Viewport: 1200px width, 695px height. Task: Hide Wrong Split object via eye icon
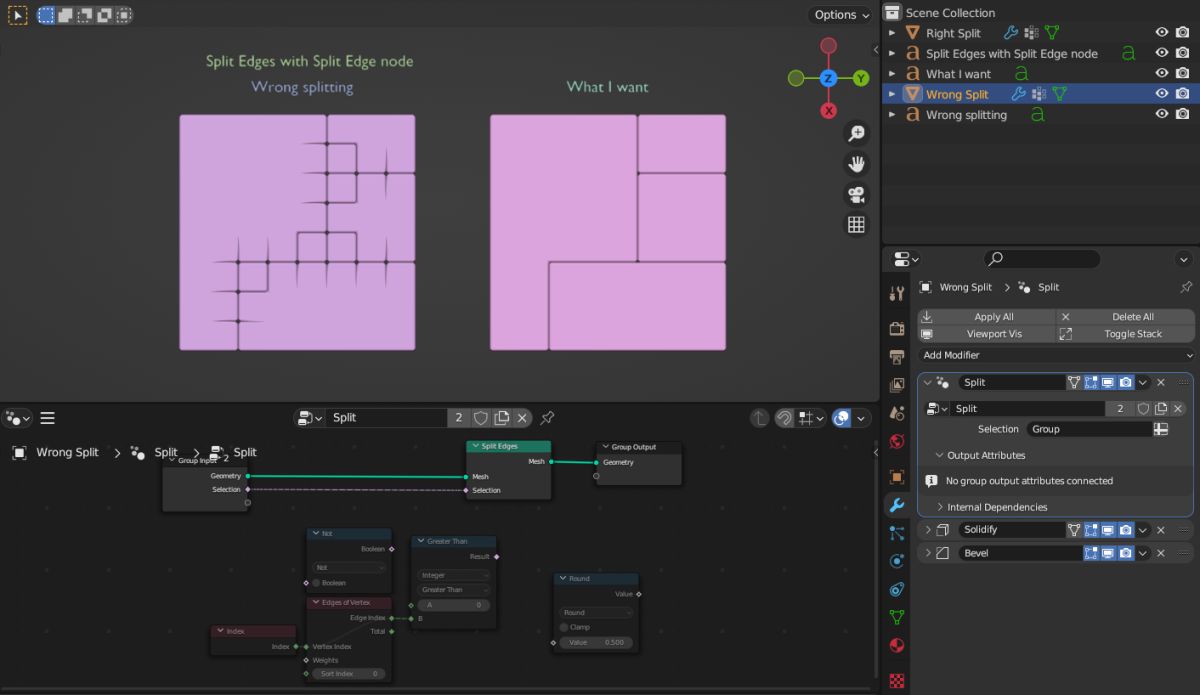pos(1162,94)
